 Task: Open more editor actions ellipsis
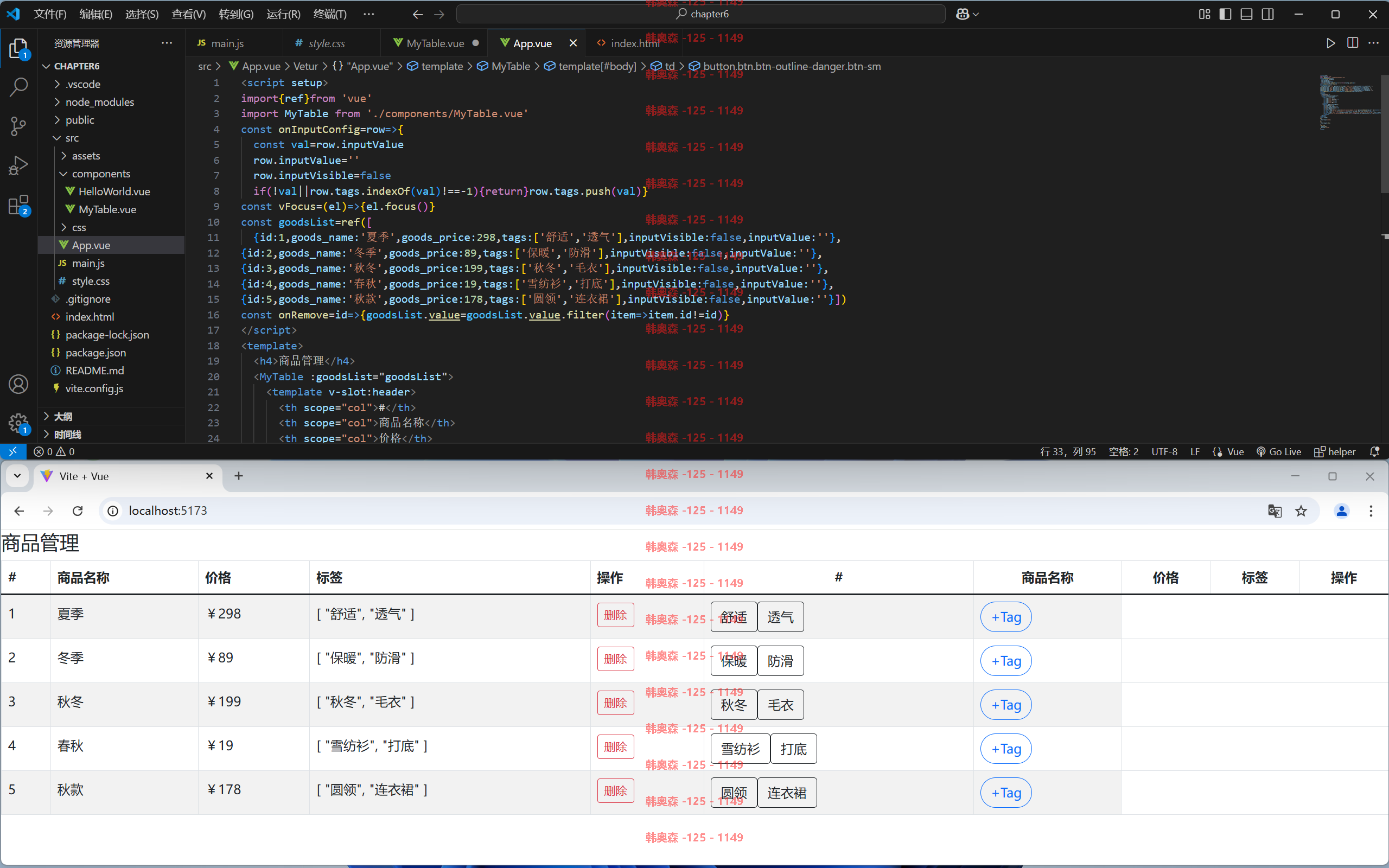coord(1373,43)
